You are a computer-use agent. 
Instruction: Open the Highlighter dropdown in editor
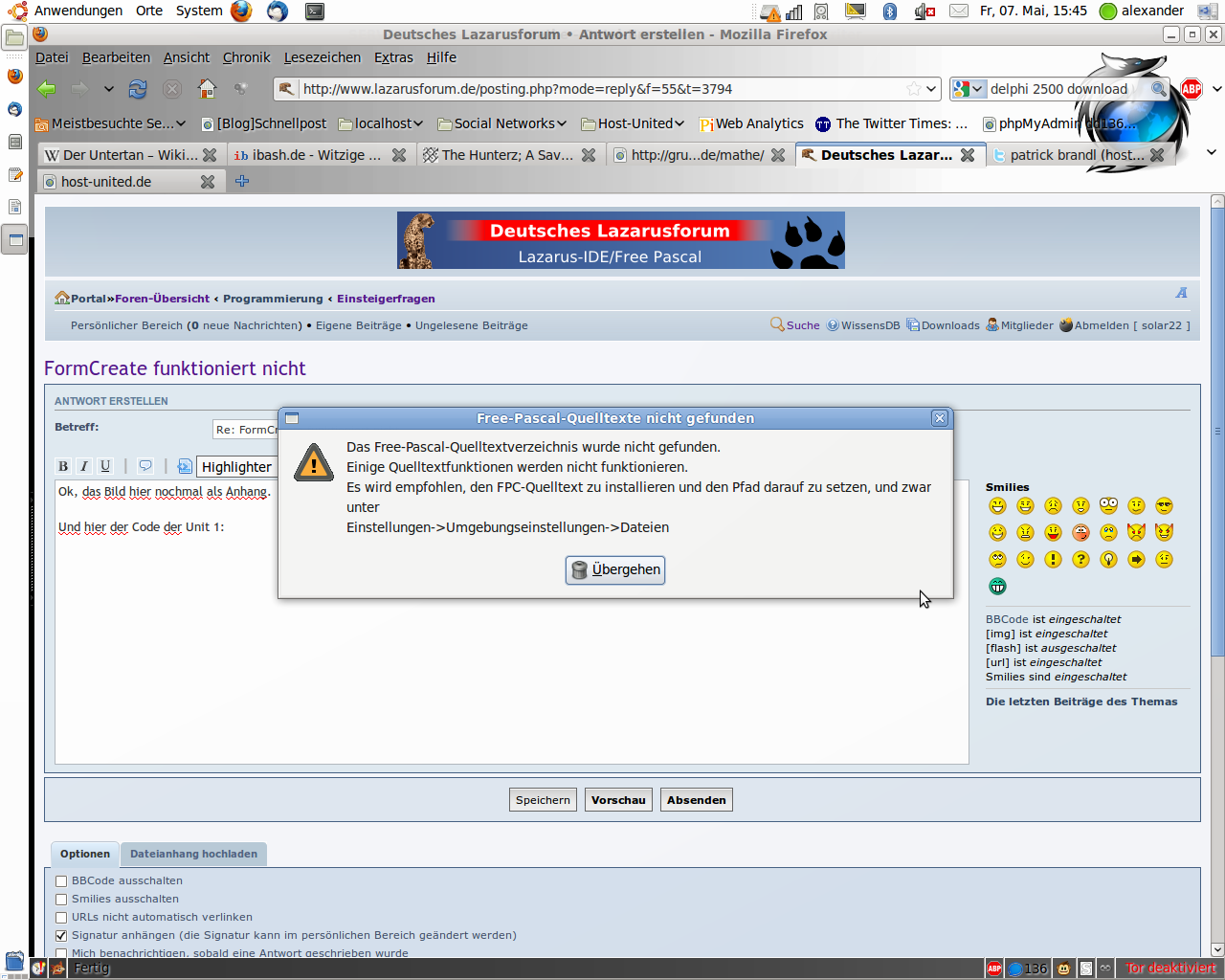click(x=236, y=467)
